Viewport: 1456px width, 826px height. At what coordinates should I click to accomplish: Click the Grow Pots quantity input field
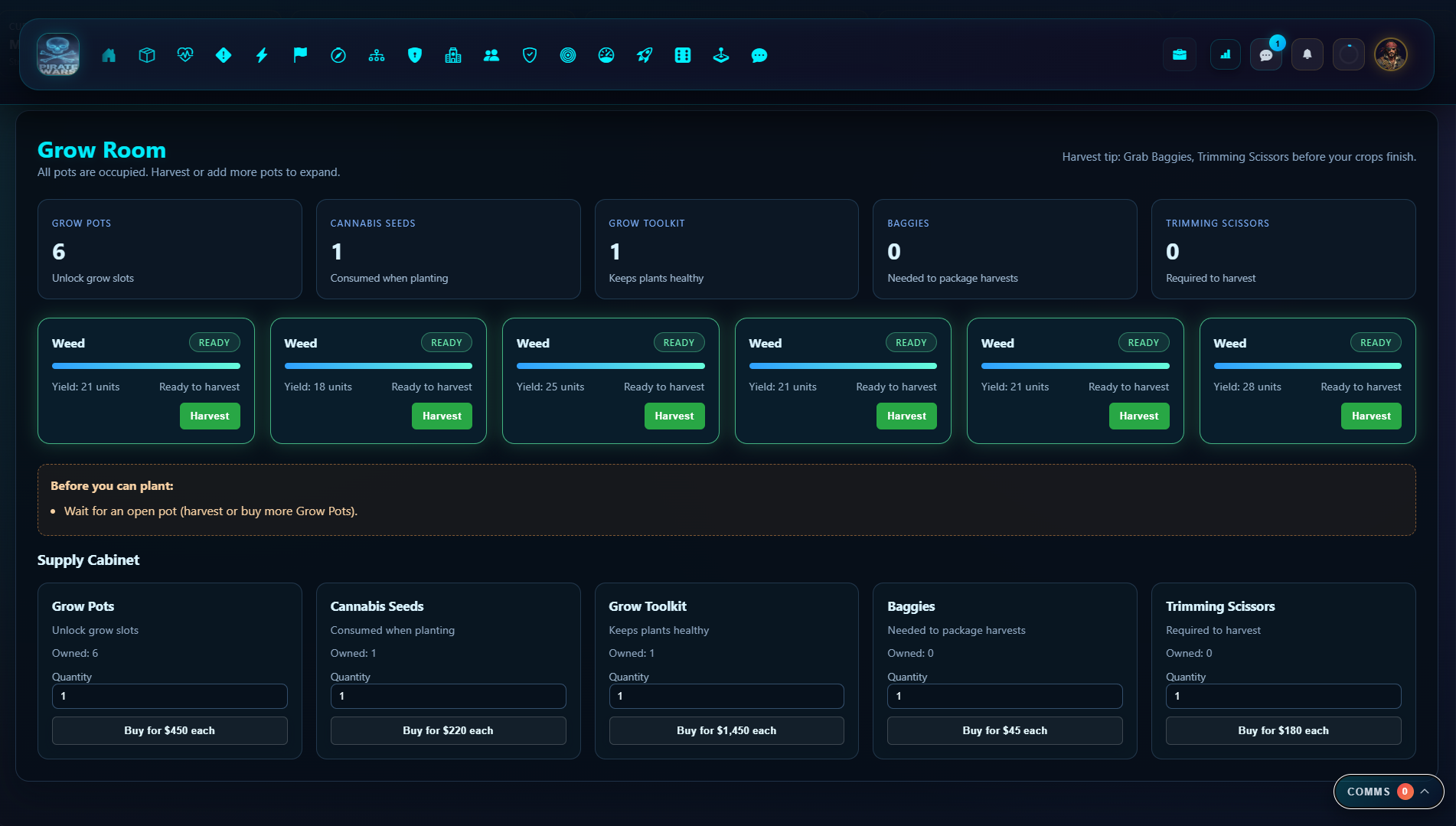169,696
